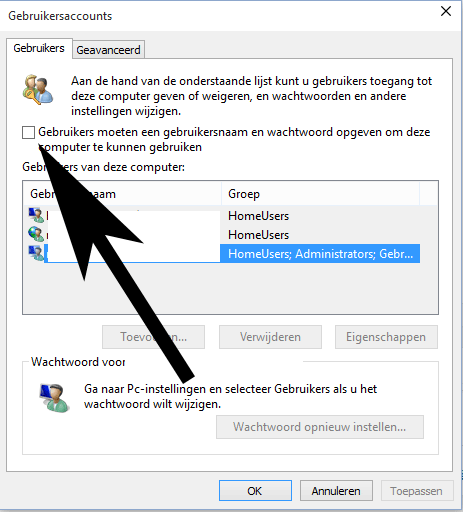The height and width of the screenshot is (512, 463).
Task: Click the users-with-key icon beside the description
Action: tap(37, 89)
